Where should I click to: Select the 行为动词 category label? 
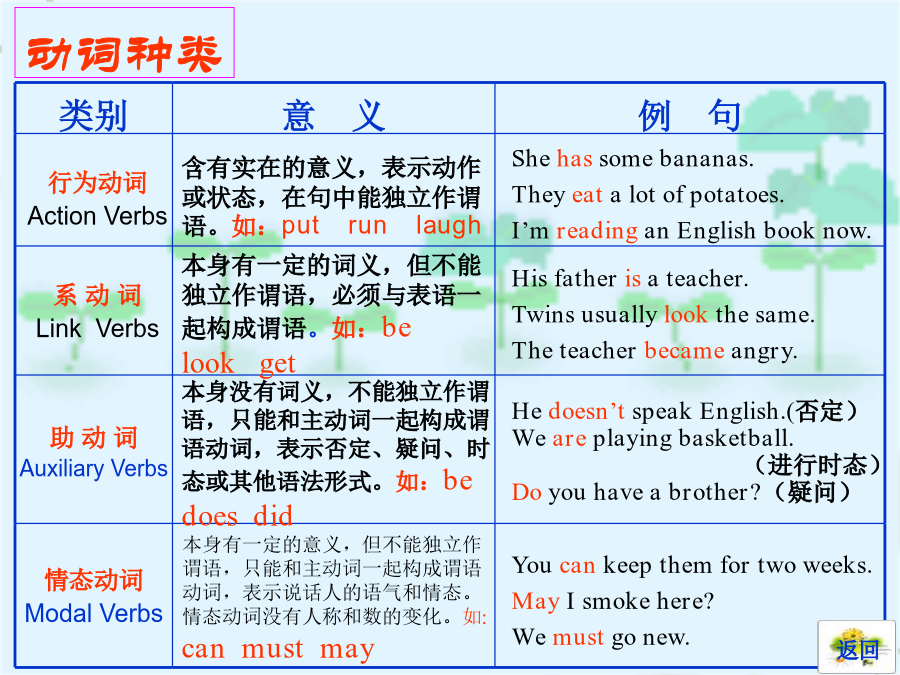click(97, 182)
